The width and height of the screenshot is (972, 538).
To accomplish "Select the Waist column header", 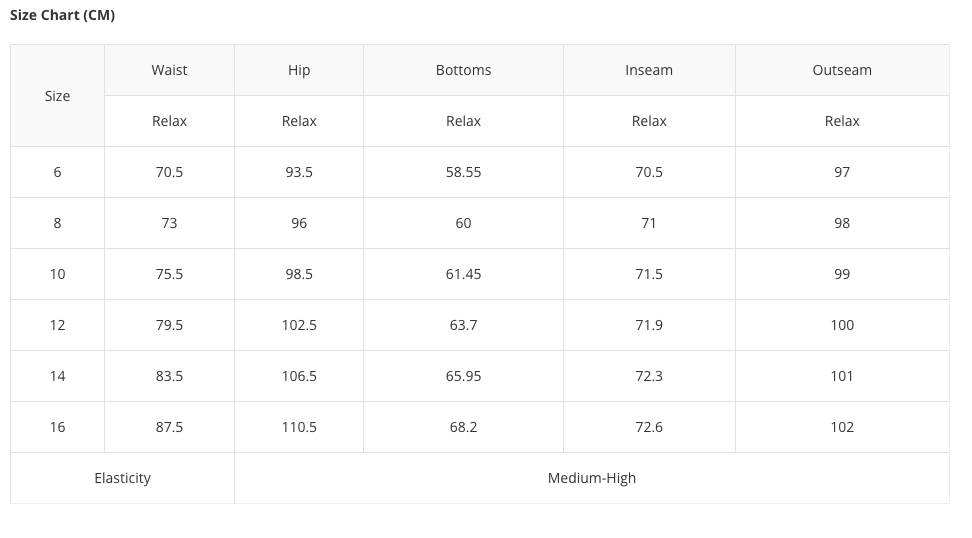I will click(x=169, y=70).
